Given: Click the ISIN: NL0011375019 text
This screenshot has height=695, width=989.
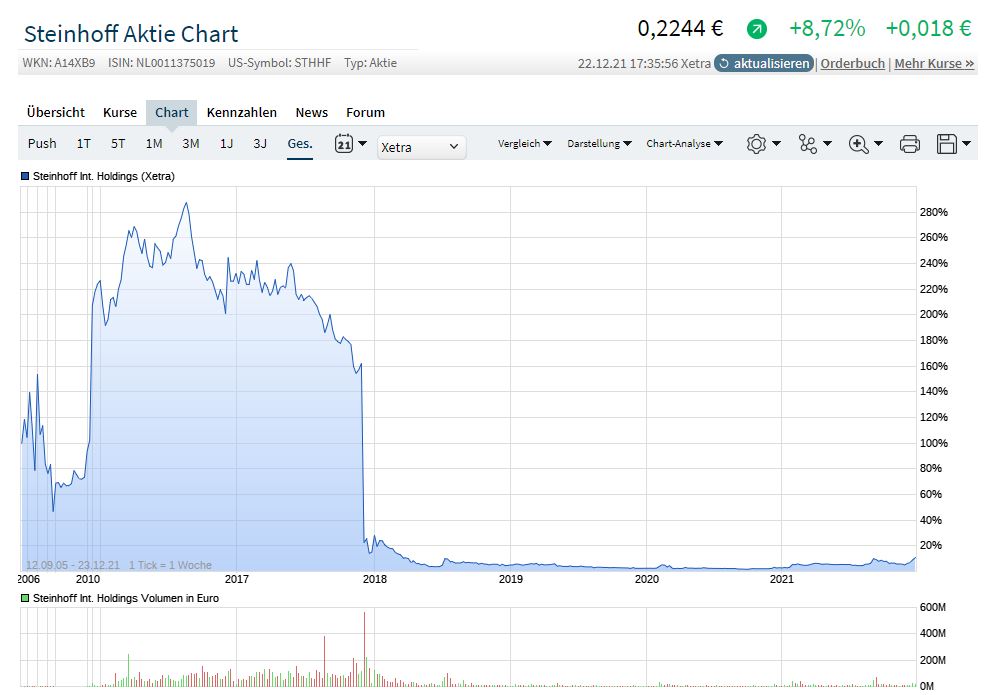Looking at the screenshot, I should (161, 63).
